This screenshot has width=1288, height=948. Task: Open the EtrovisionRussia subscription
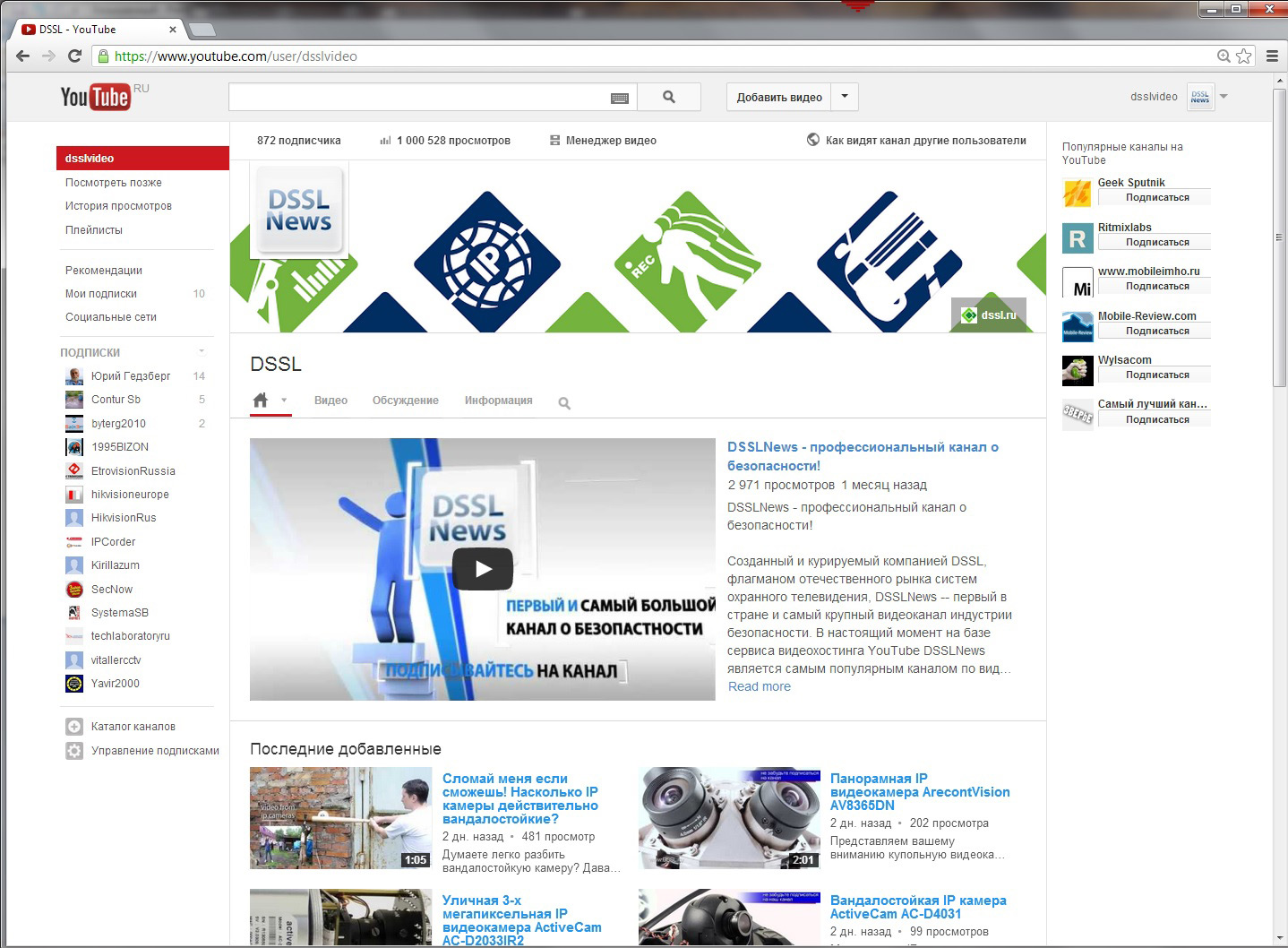(133, 470)
